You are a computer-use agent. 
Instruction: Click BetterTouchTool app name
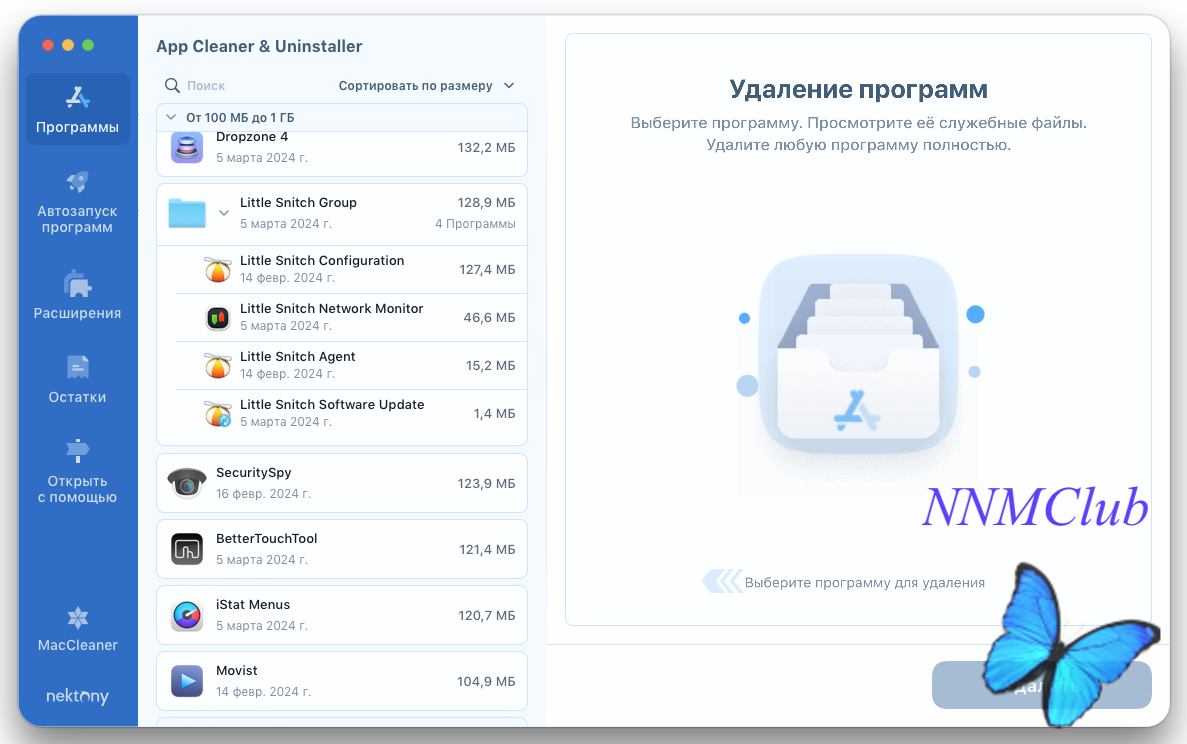click(266, 538)
